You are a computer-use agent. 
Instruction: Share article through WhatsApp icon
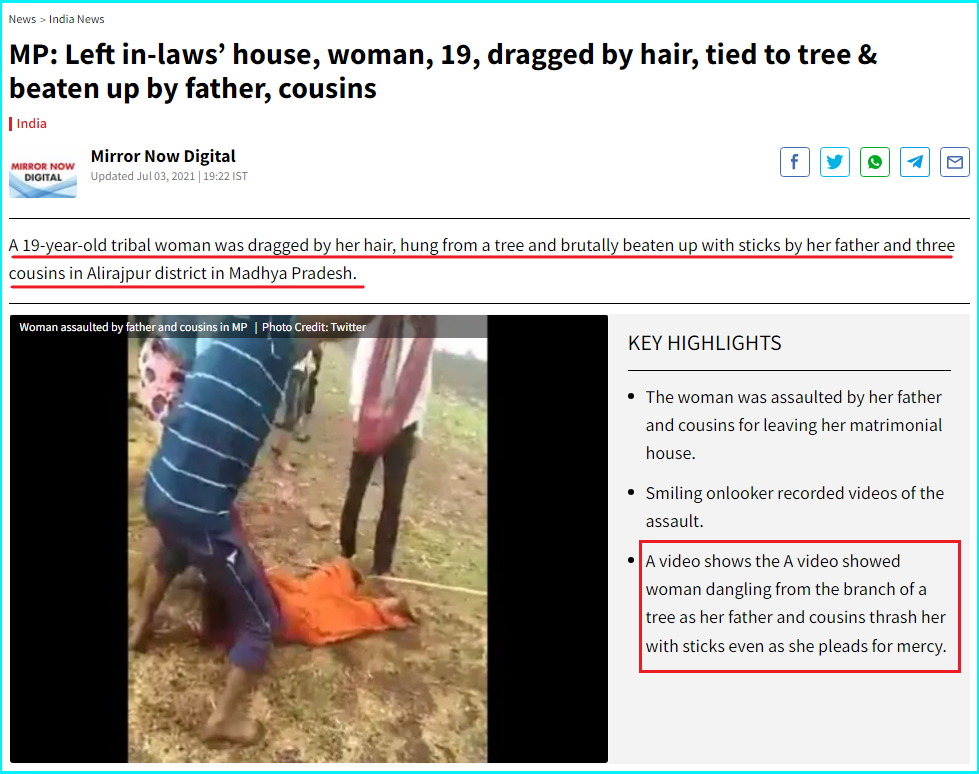click(875, 162)
